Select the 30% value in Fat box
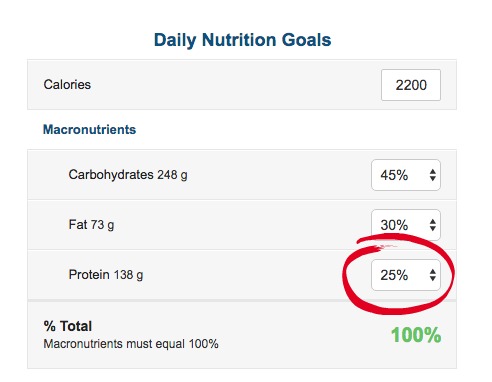Screen dimensions: 492x382 (x=394, y=225)
